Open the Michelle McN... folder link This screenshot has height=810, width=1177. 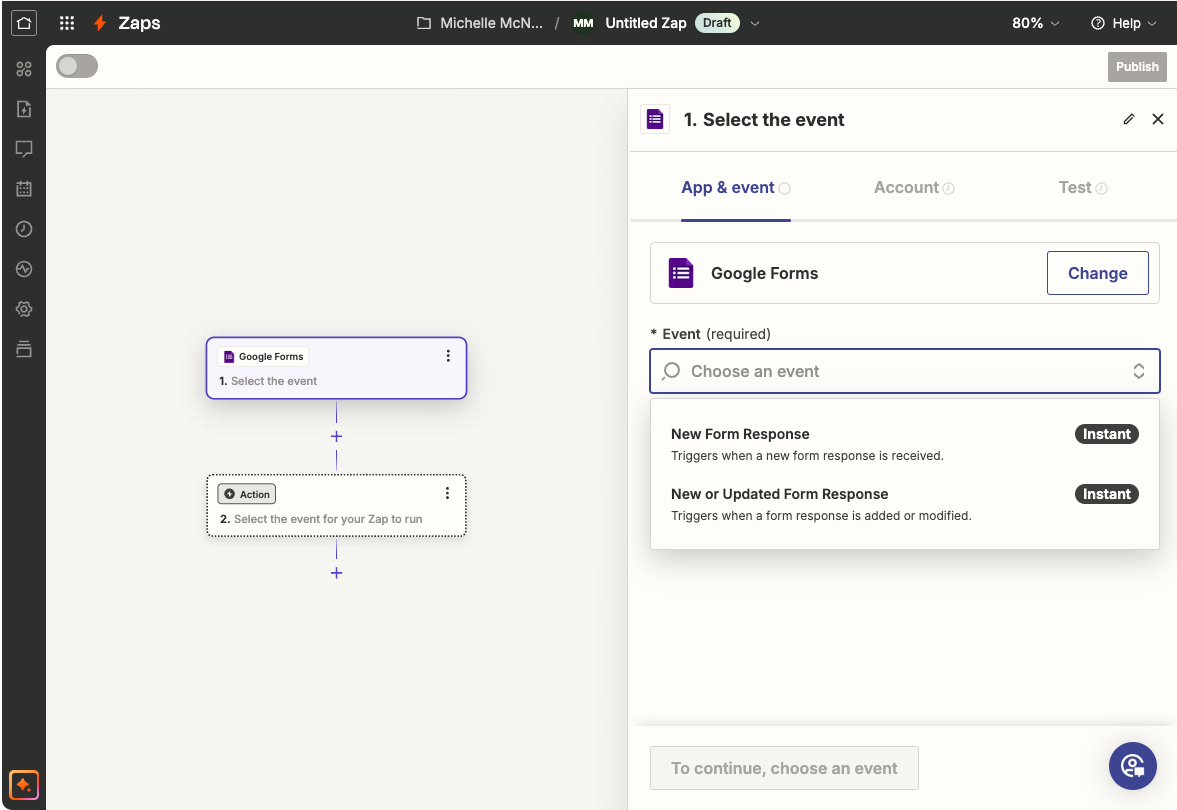491,23
